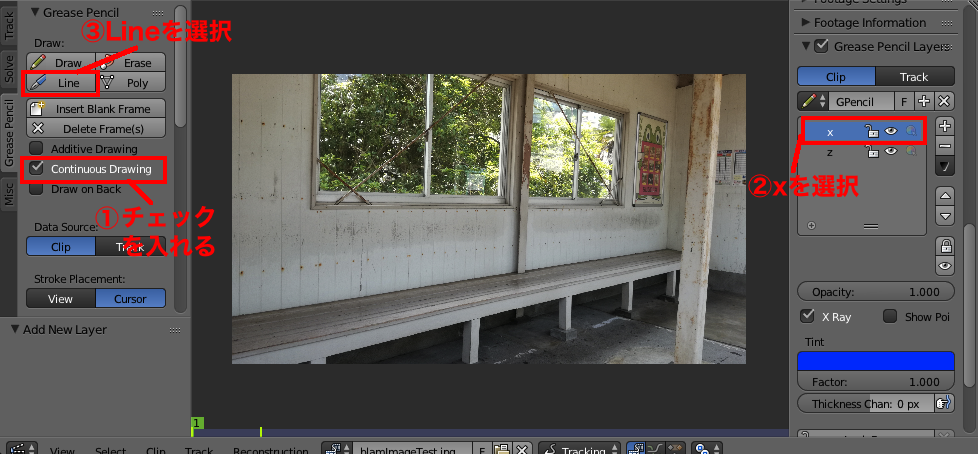The width and height of the screenshot is (978, 454).
Task: Click the Opacity slider
Action: coord(876,291)
